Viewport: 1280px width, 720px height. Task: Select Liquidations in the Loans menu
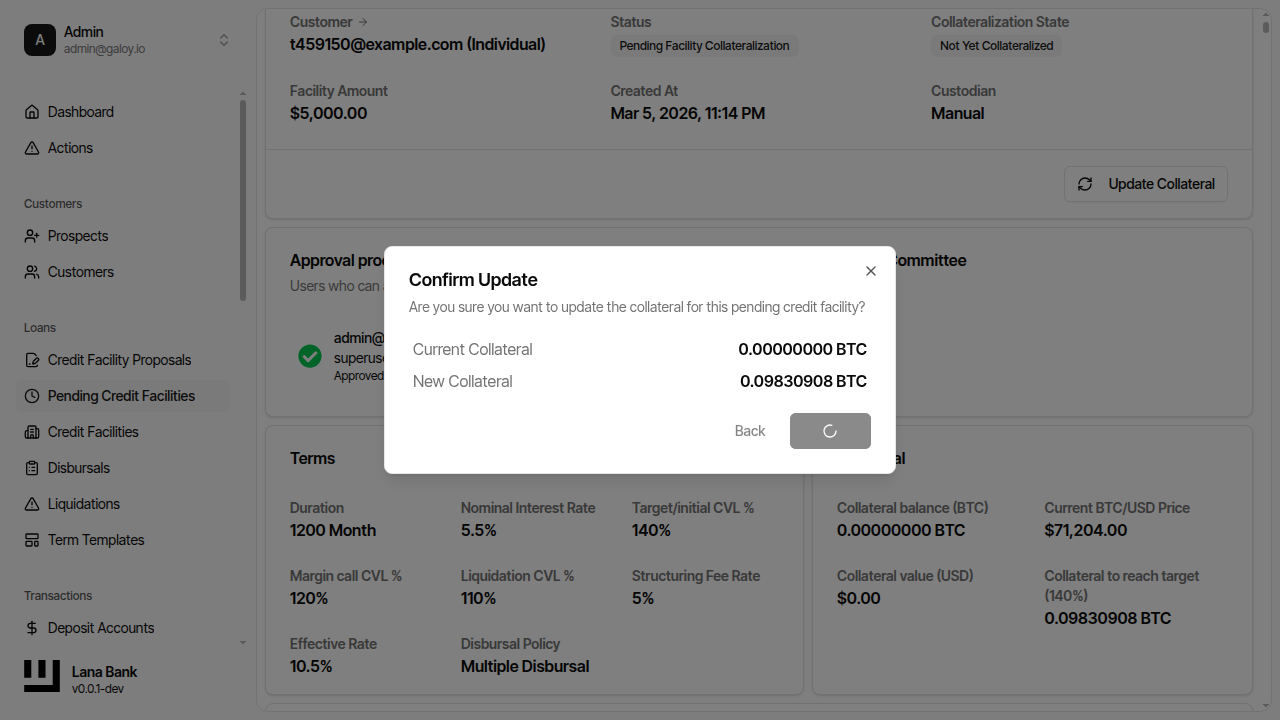pos(83,503)
